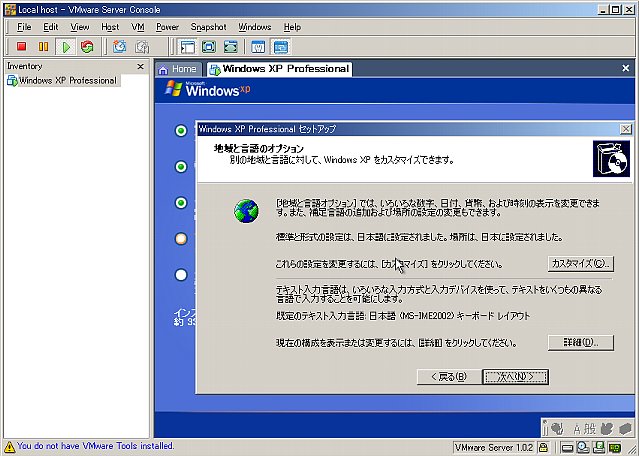This screenshot has width=639, height=456.
Task: Click the 既定のテキスト入力言語 line
Action: [403, 316]
